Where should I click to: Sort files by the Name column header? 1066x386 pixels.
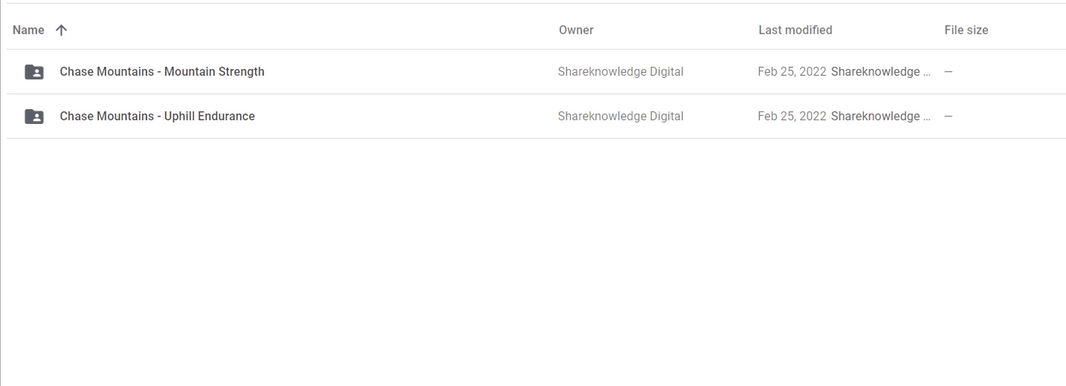[28, 30]
